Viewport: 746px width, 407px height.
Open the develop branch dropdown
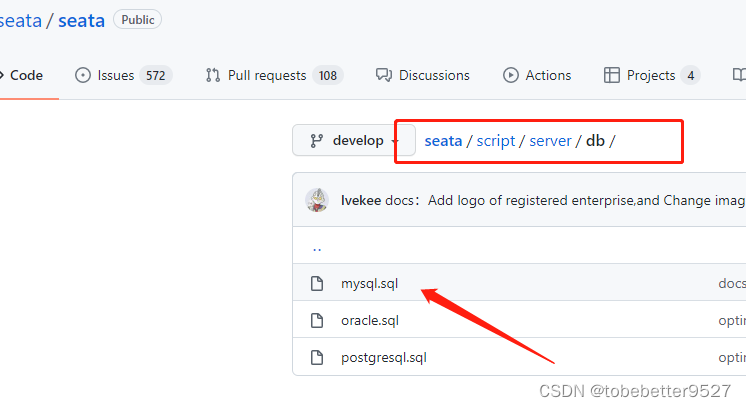[x=353, y=140]
